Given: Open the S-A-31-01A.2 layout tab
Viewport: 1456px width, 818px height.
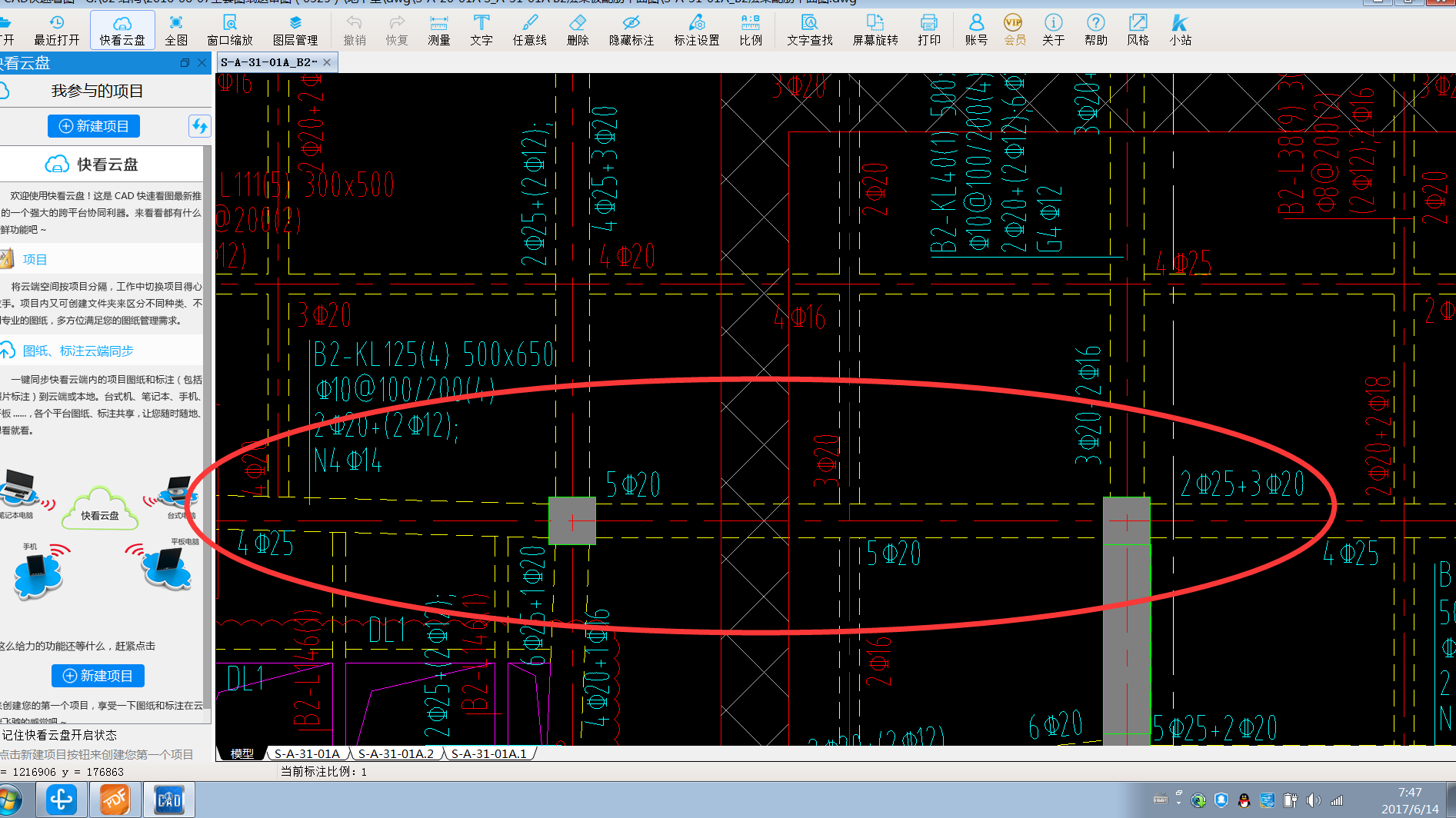Looking at the screenshot, I should [x=396, y=753].
